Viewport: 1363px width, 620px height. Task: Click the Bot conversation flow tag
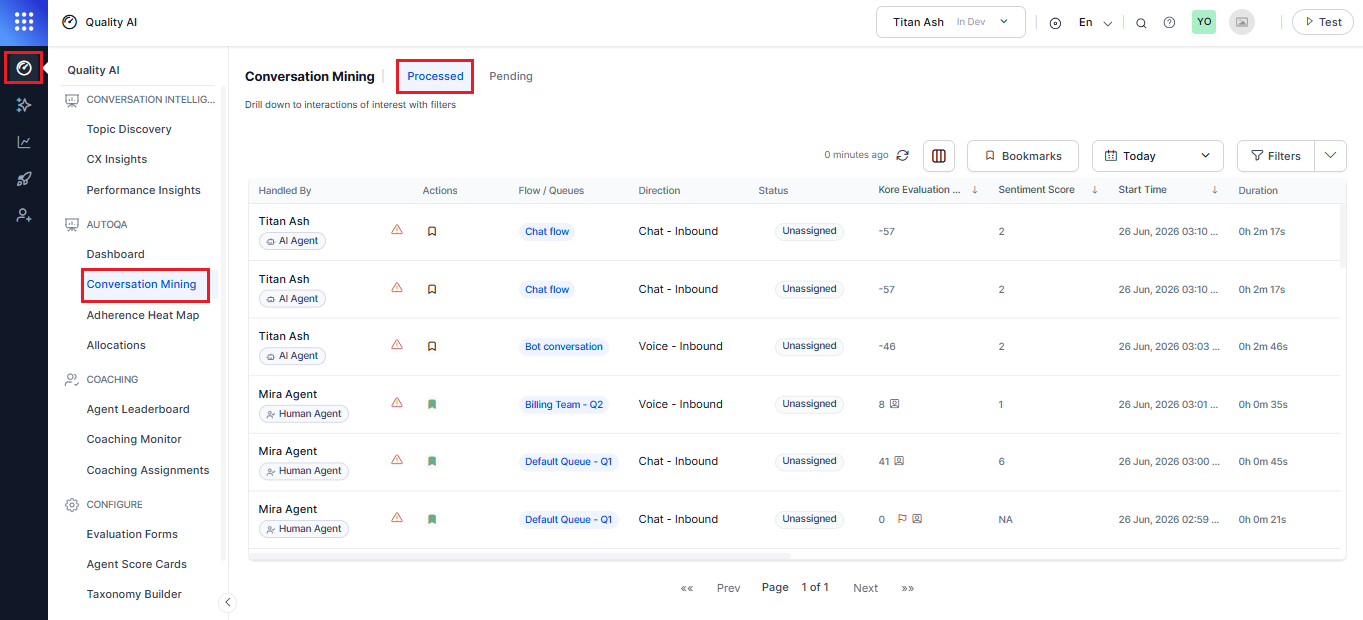pos(564,347)
